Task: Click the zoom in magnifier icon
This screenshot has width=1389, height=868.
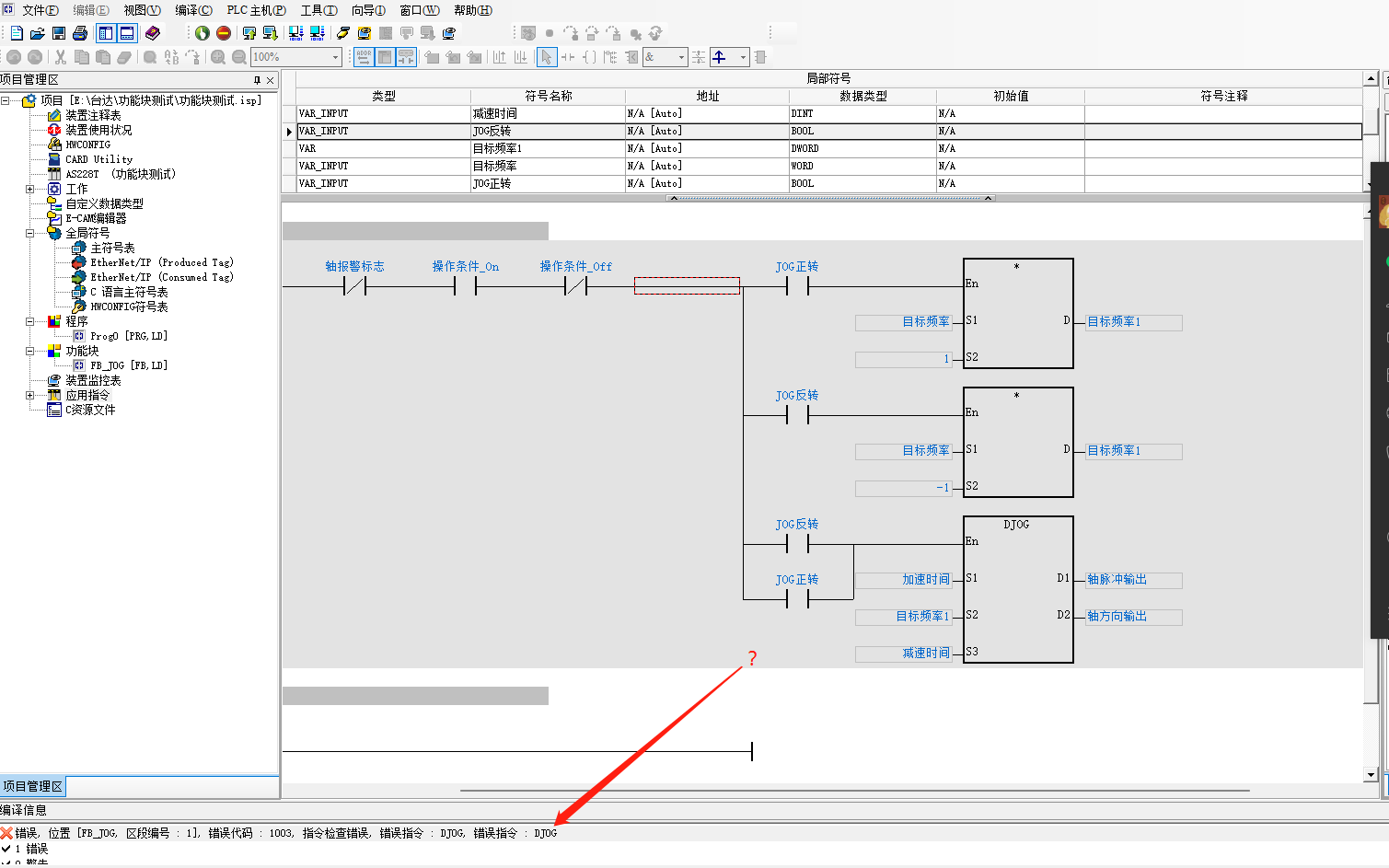Action: pos(218,57)
